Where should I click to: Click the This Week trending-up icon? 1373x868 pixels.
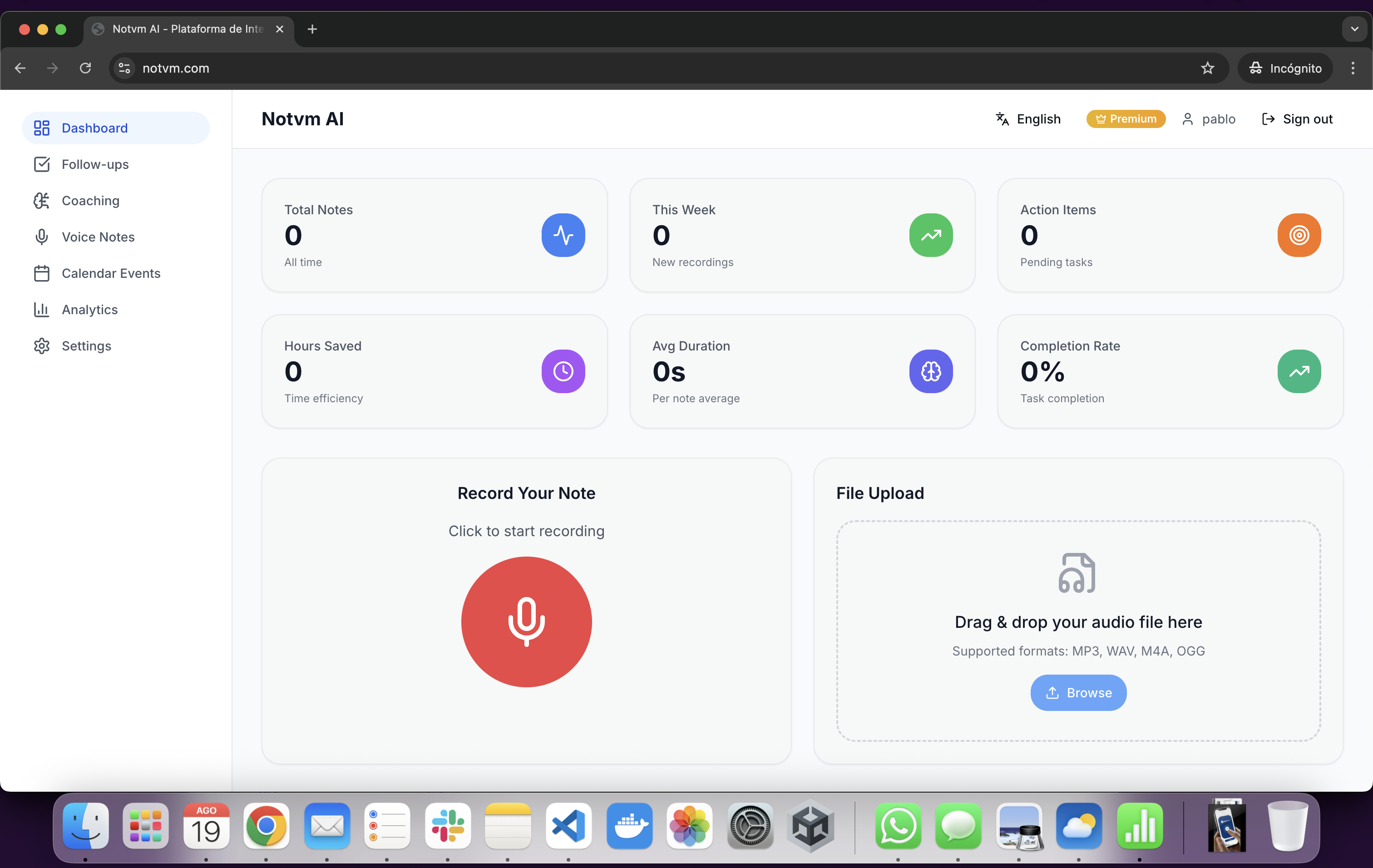click(x=930, y=235)
